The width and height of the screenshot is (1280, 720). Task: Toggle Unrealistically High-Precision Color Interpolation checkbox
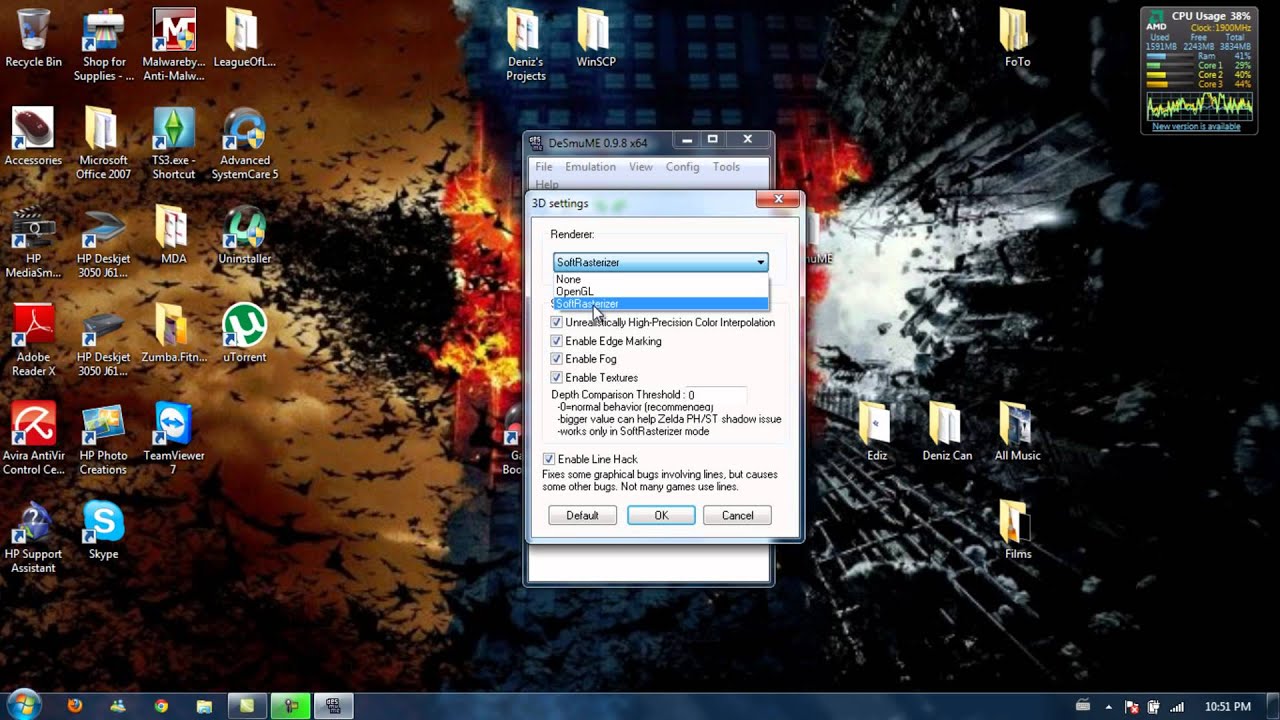pyautogui.click(x=557, y=322)
